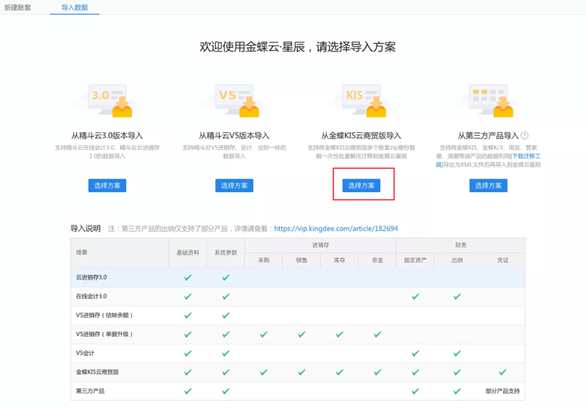586x408 pixels.
Task: Choose plan under 从金蝶KIS云商贸版导入
Action: (x=361, y=185)
